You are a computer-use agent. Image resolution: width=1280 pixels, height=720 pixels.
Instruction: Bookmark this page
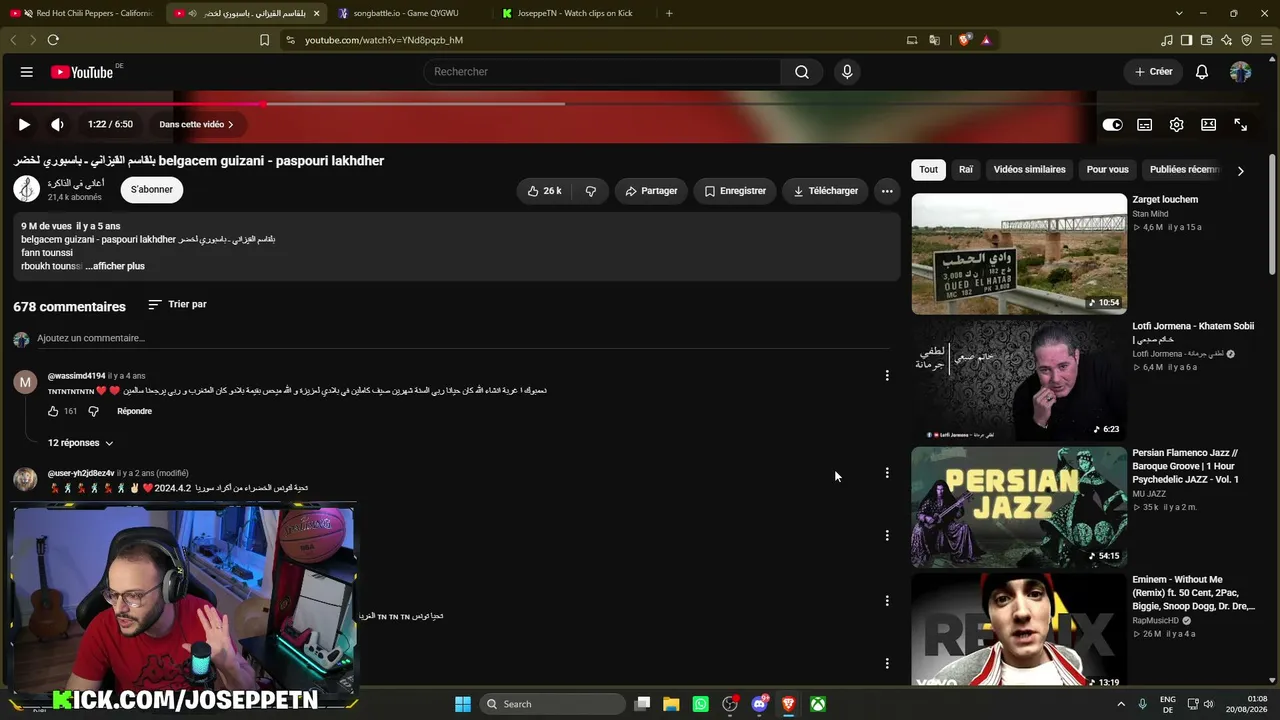[x=264, y=40]
